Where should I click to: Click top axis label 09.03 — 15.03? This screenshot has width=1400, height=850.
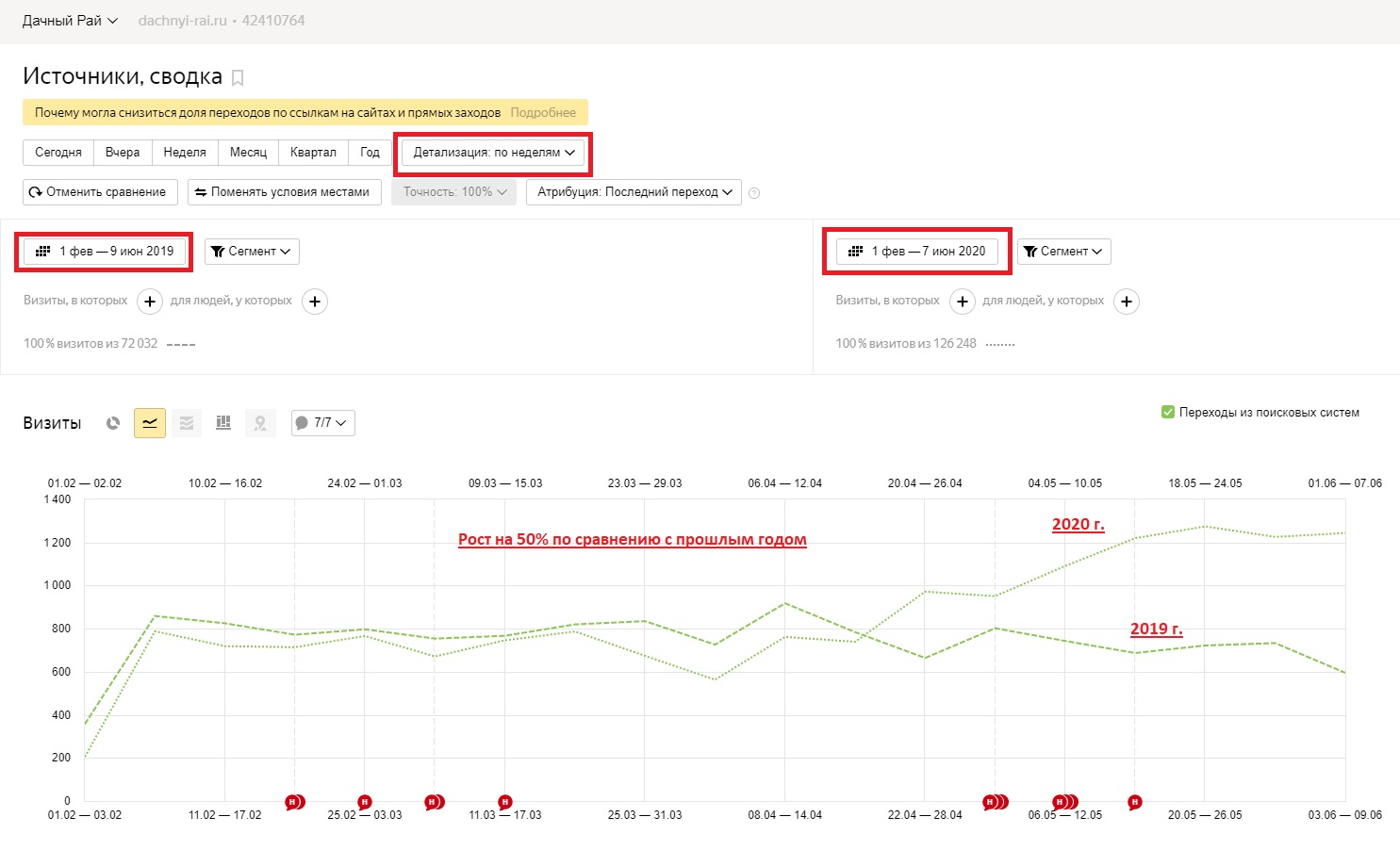[505, 483]
